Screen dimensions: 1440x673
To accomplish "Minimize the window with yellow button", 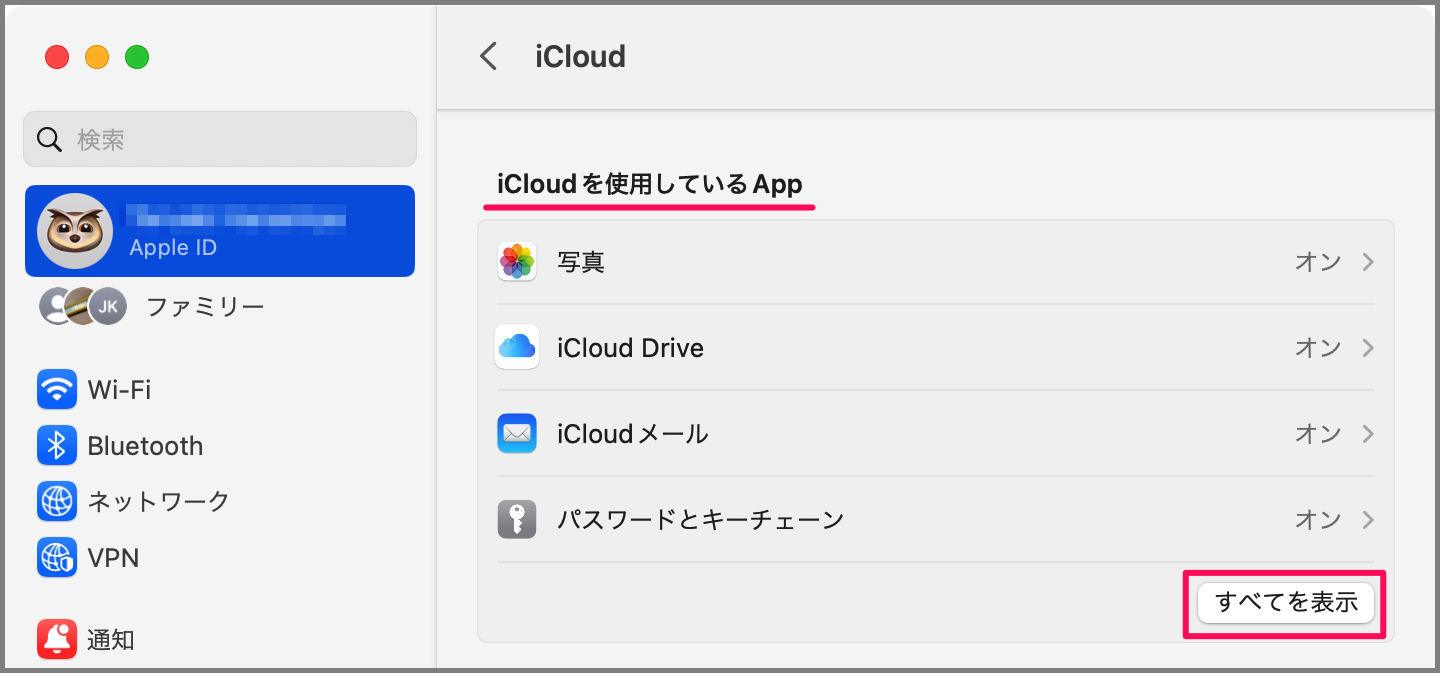I will (97, 57).
